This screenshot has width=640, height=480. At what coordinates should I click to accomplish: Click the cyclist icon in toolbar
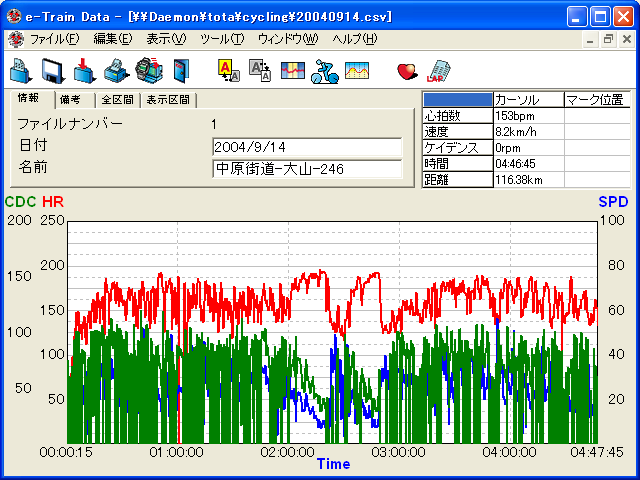click(x=324, y=70)
